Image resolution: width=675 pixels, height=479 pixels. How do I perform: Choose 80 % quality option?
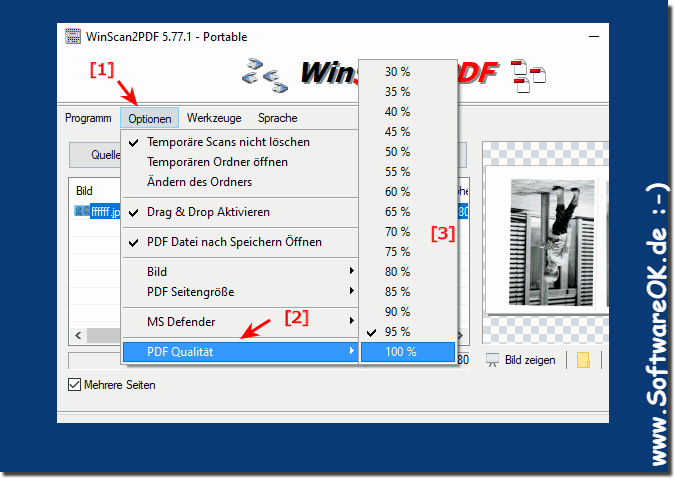(x=408, y=272)
